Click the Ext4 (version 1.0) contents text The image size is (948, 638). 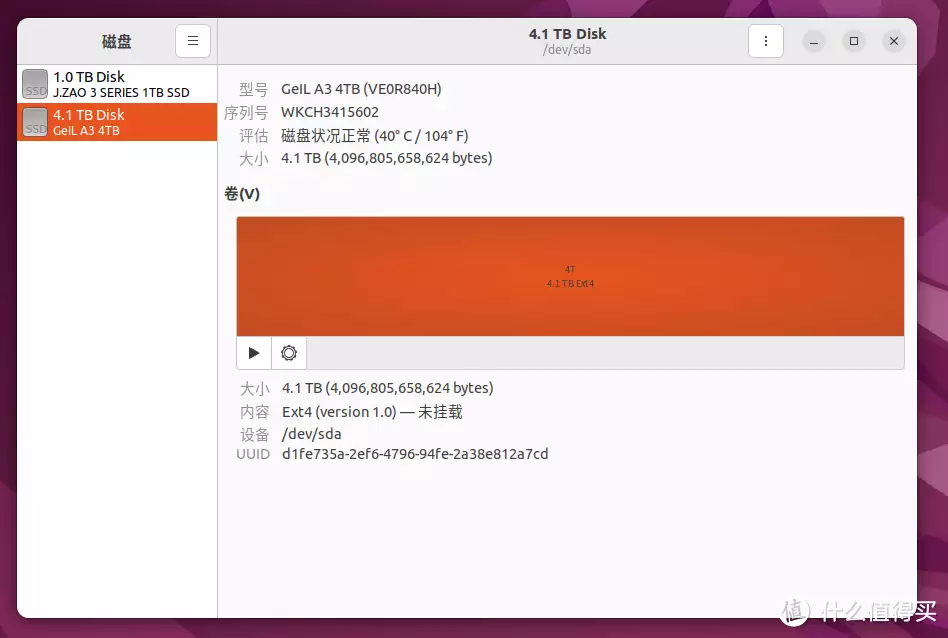point(372,412)
